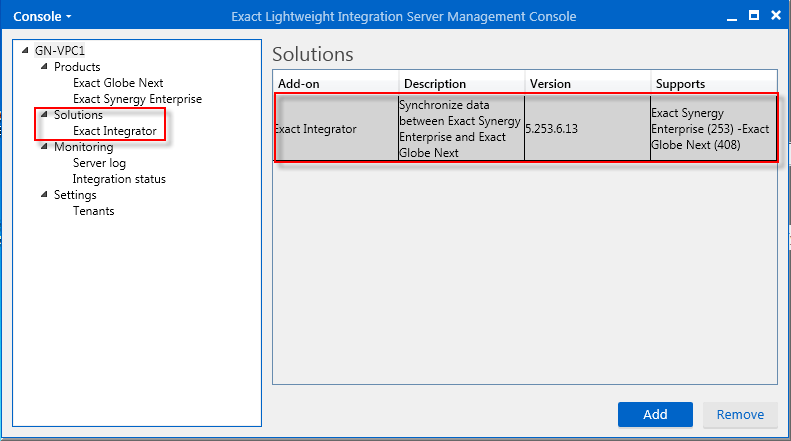Open Exact Globe Next product
Image resolution: width=791 pixels, height=441 pixels.
[x=118, y=83]
